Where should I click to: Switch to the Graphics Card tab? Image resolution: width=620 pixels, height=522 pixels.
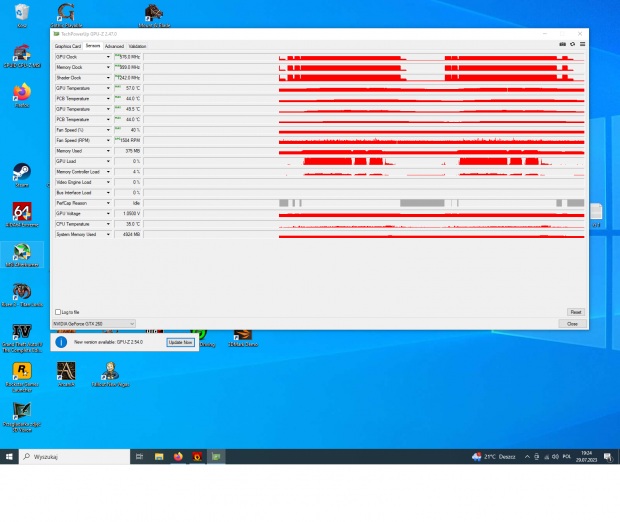click(68, 46)
